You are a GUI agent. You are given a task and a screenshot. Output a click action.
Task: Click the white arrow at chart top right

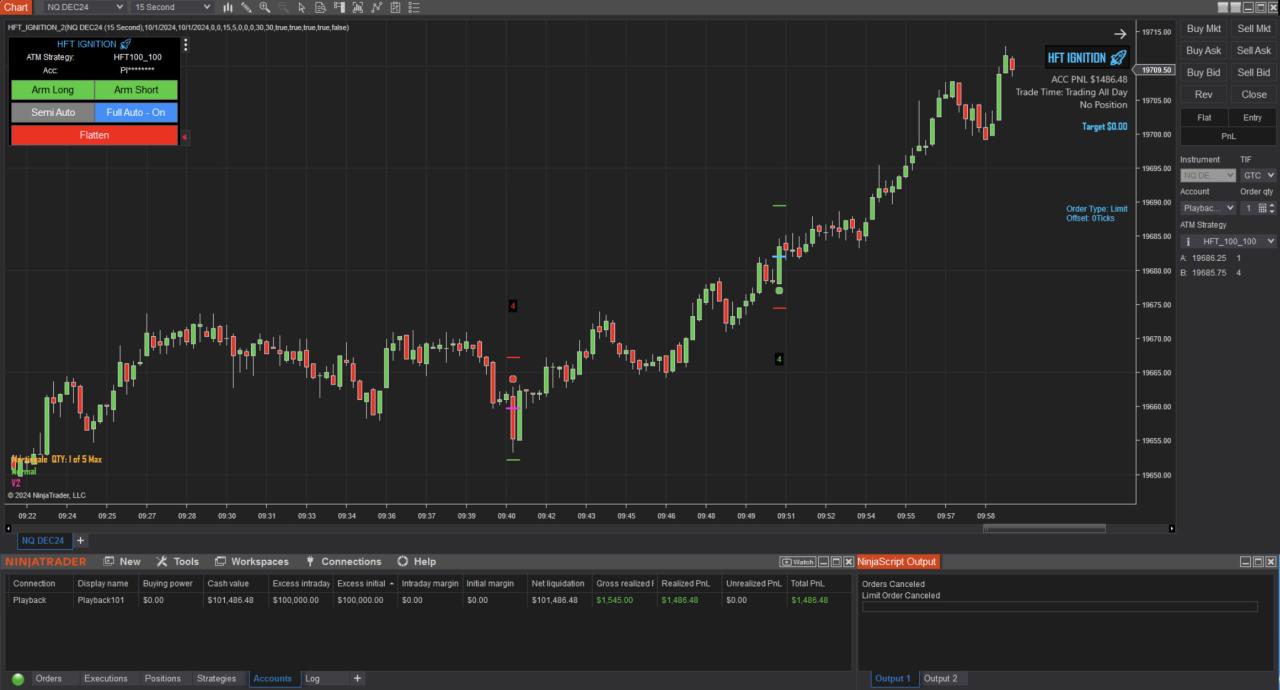point(1120,34)
